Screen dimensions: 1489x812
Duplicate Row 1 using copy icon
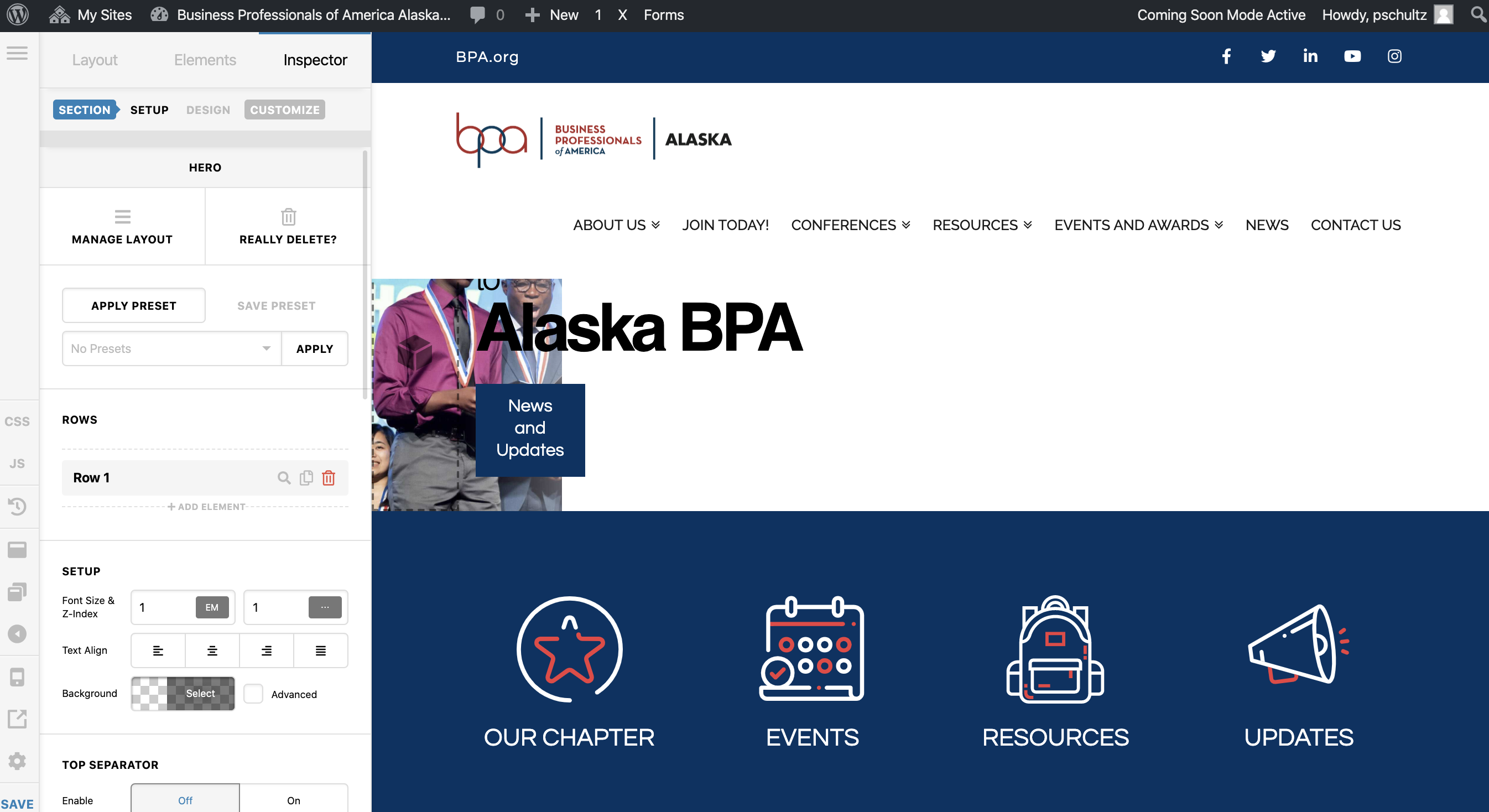(x=306, y=478)
